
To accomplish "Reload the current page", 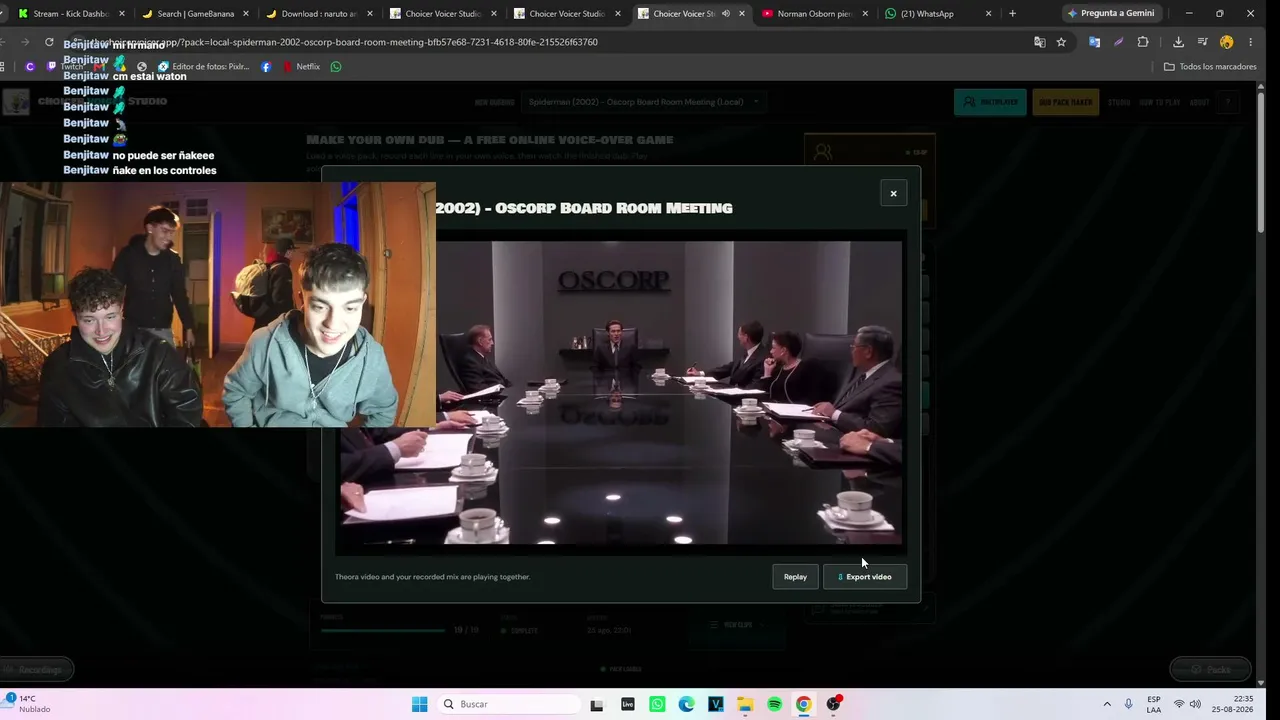I will (49, 42).
